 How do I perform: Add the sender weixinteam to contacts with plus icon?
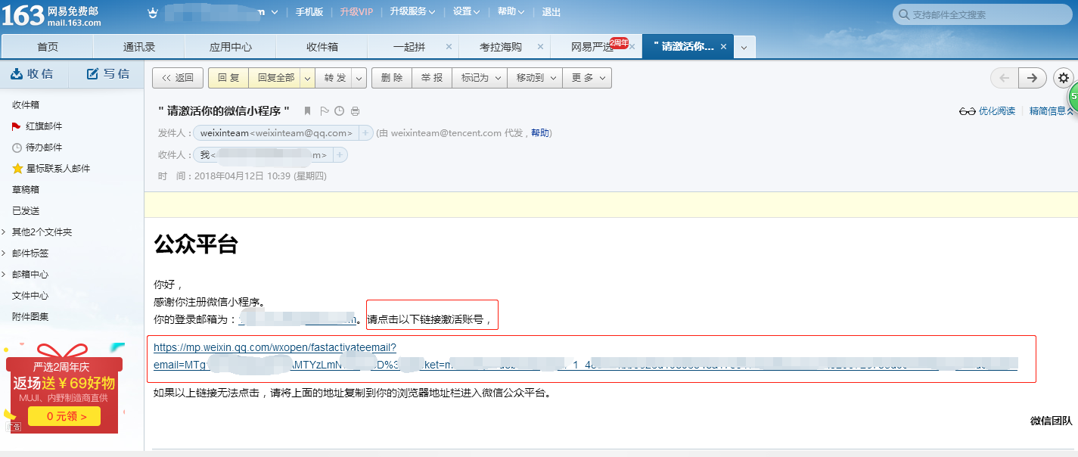pyautogui.click(x=366, y=132)
